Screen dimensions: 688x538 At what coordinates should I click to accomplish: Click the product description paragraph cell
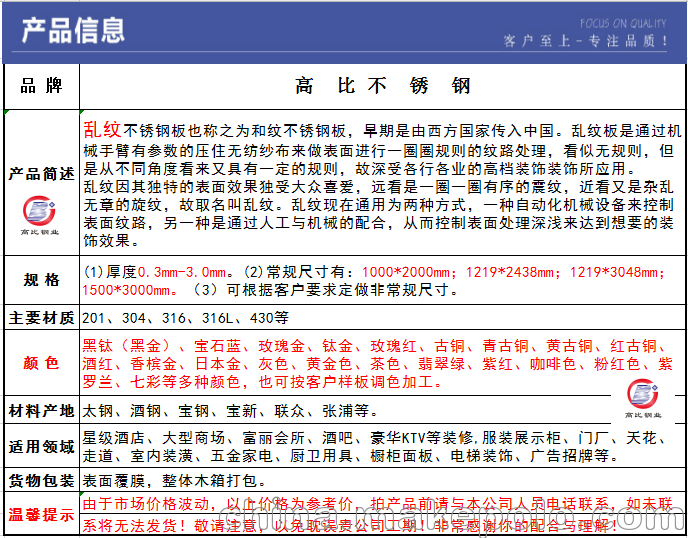click(383, 183)
